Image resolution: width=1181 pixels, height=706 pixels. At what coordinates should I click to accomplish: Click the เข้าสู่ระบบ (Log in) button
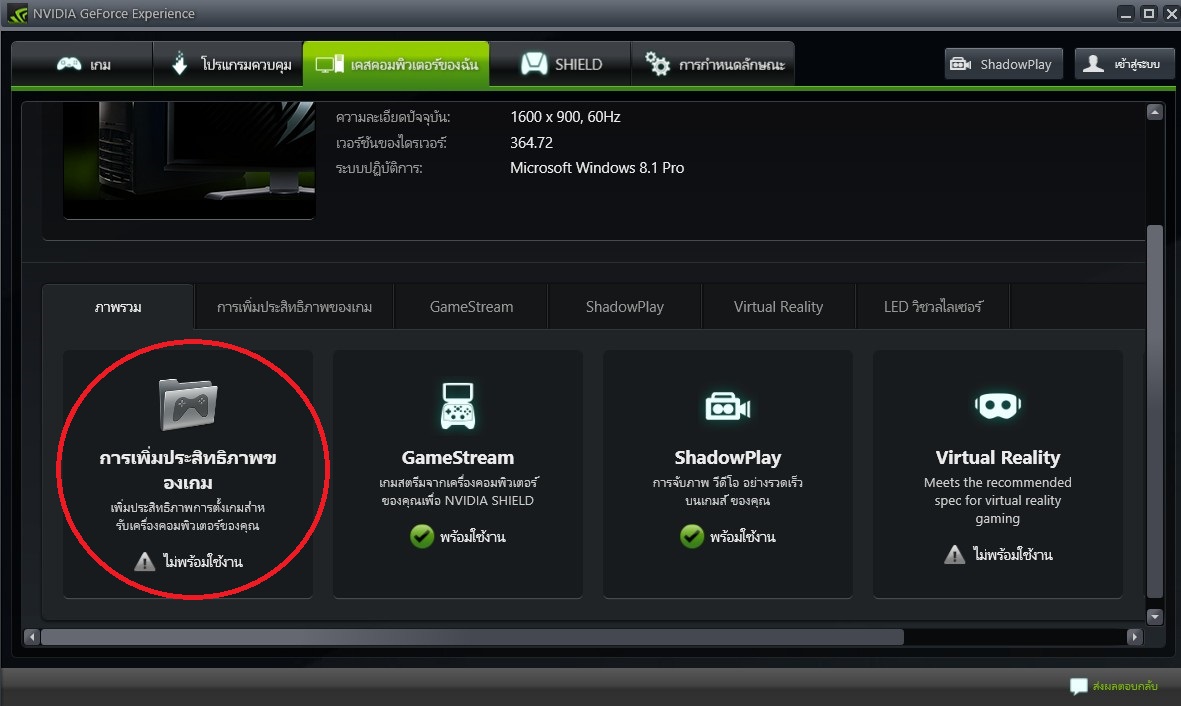coord(1124,64)
